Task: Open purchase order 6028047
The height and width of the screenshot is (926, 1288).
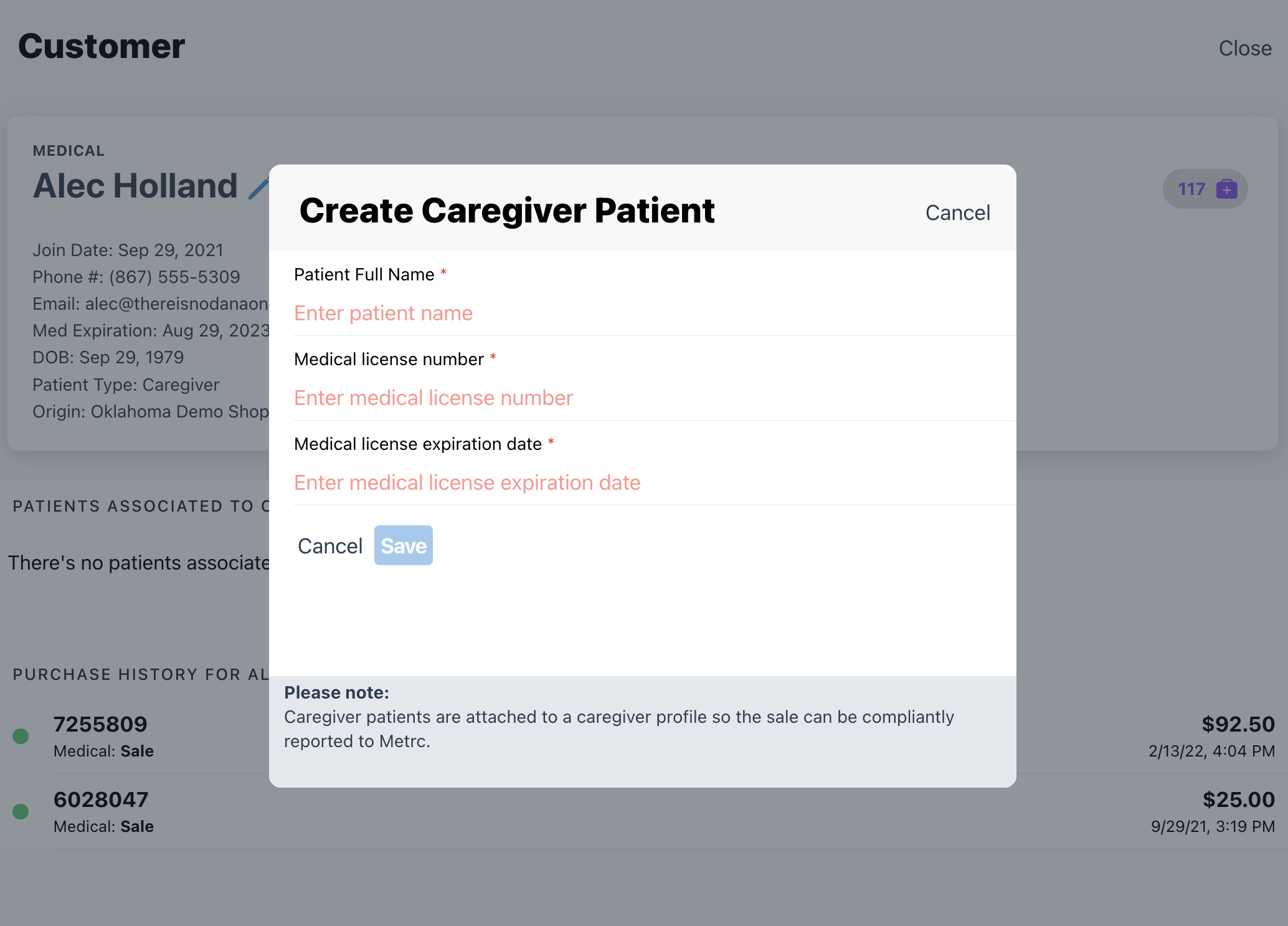Action: (x=101, y=800)
